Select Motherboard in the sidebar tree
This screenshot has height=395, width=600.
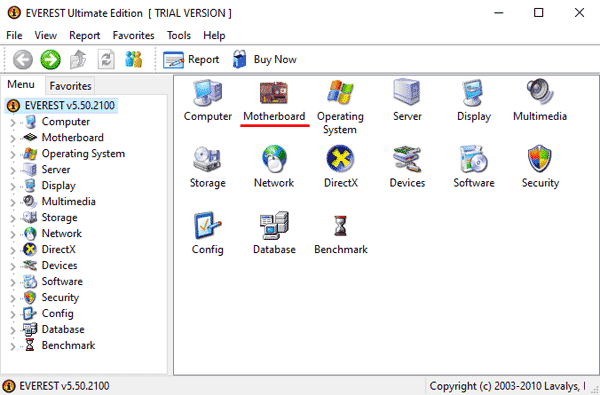(73, 137)
